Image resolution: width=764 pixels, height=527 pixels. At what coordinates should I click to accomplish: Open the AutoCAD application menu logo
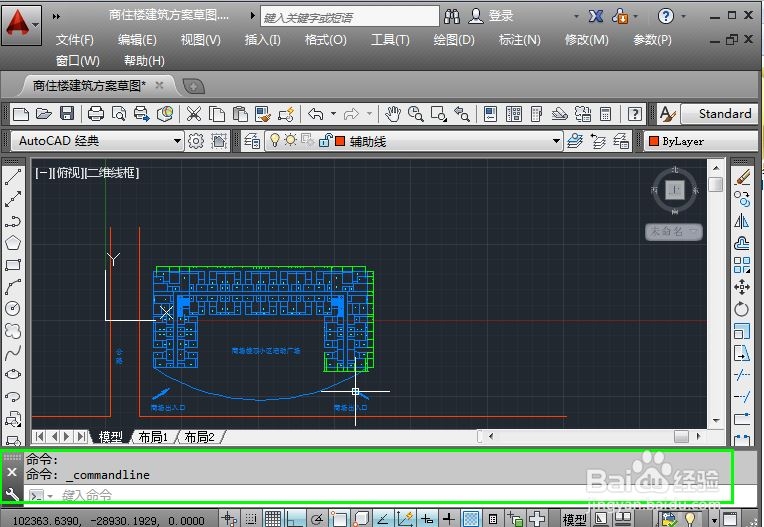21,25
